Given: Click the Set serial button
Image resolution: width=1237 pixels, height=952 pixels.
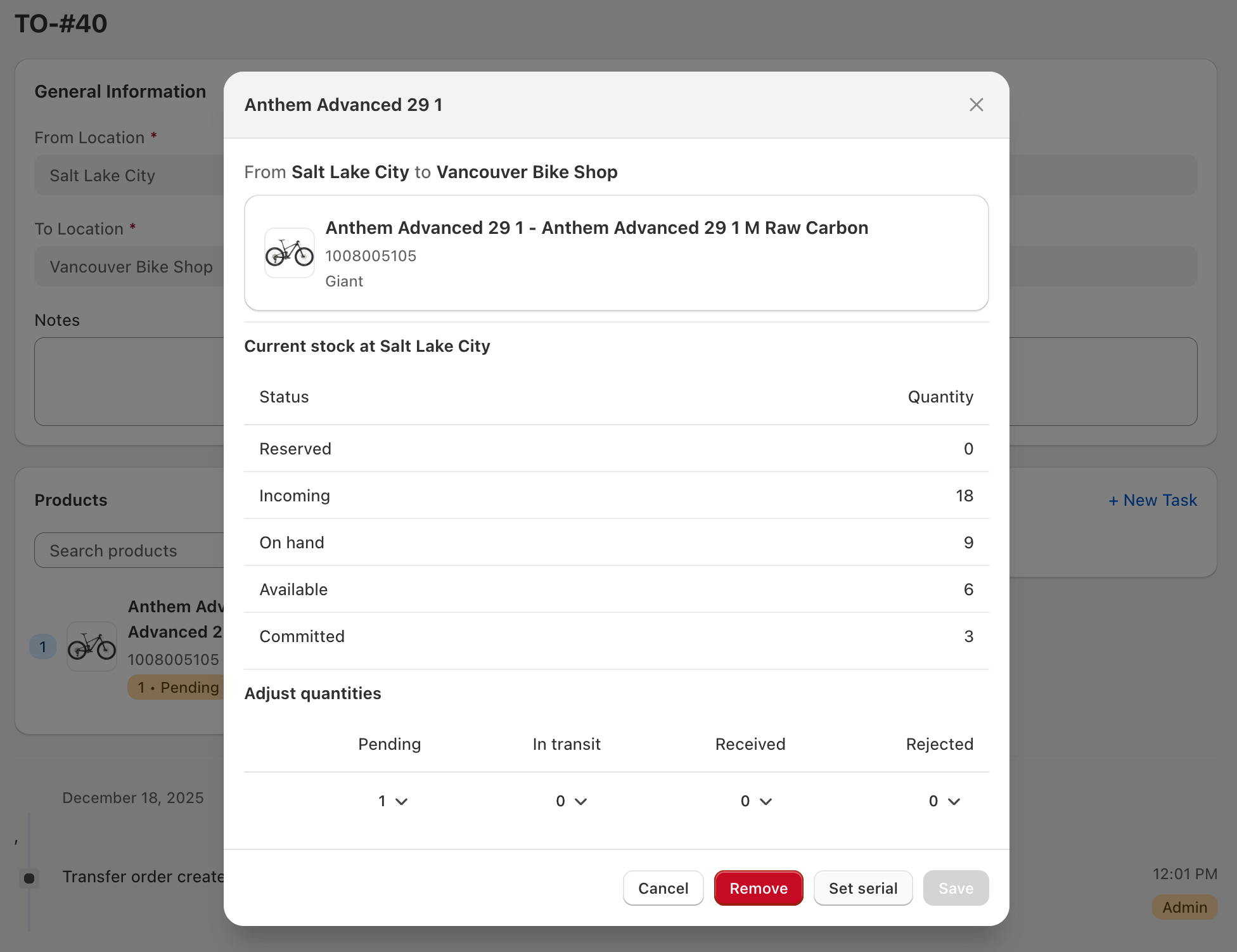Looking at the screenshot, I should click(x=862, y=888).
